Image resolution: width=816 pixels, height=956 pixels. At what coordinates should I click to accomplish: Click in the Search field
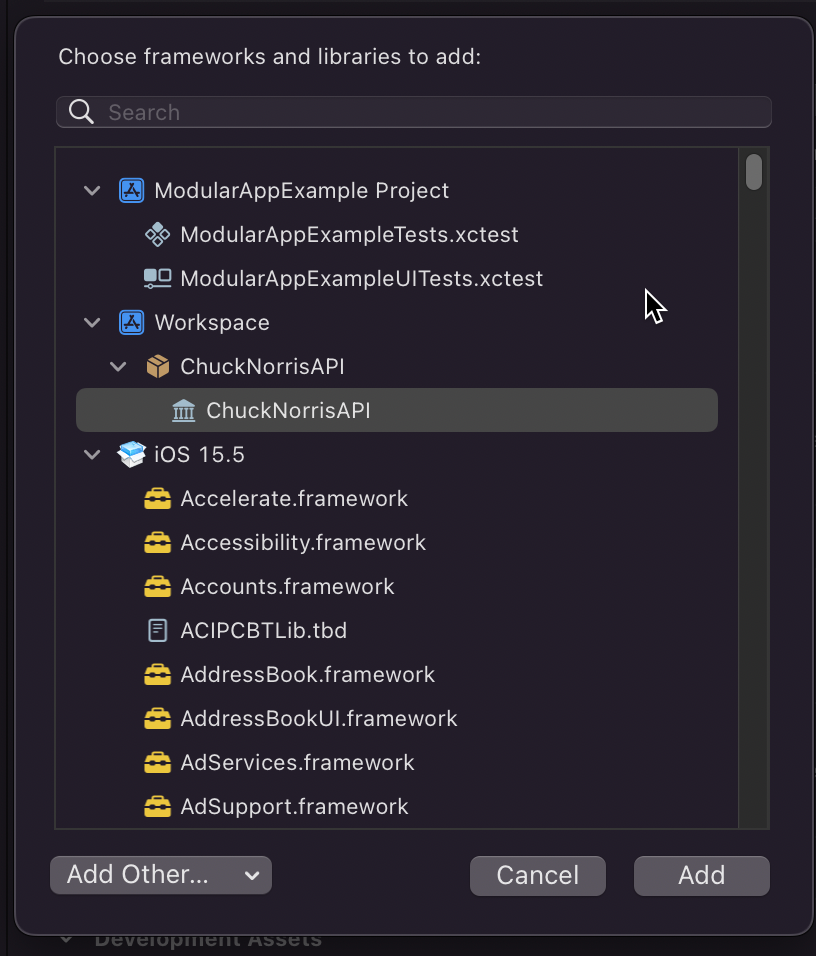tap(413, 112)
